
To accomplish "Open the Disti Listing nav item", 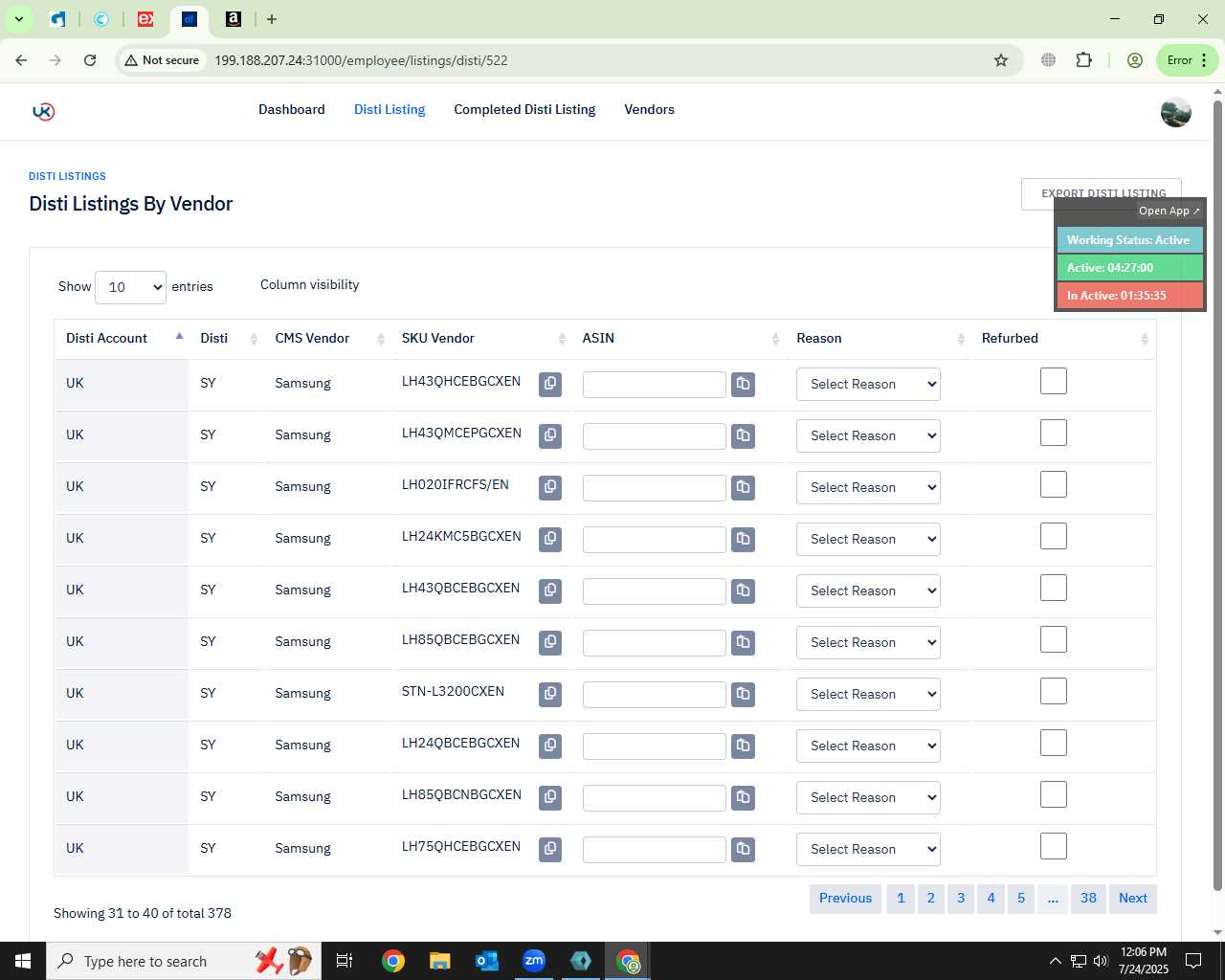I will [x=390, y=109].
